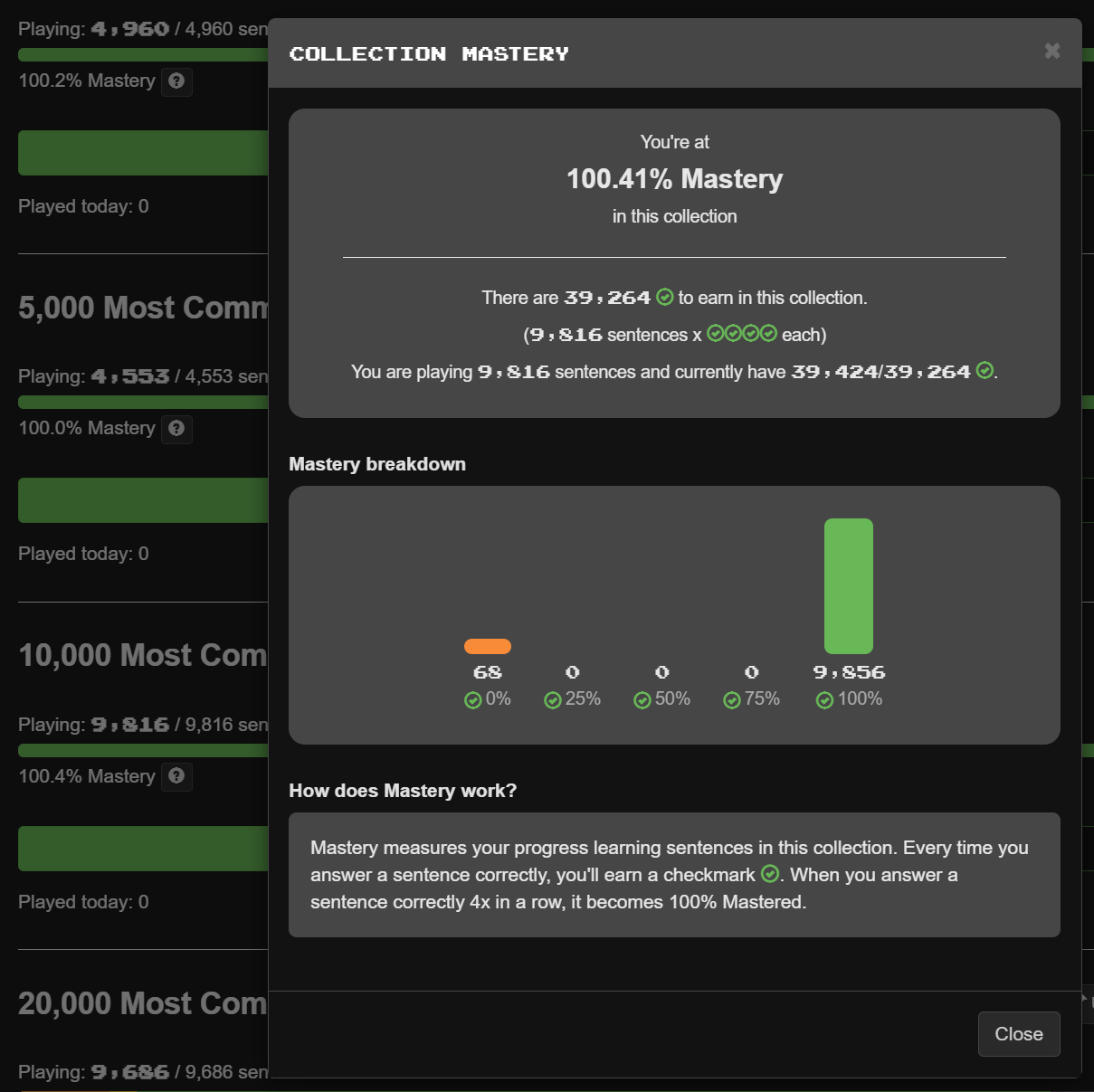1094x1092 pixels.
Task: Click checkmark icon after 39,264 to earn
Action: [665, 298]
